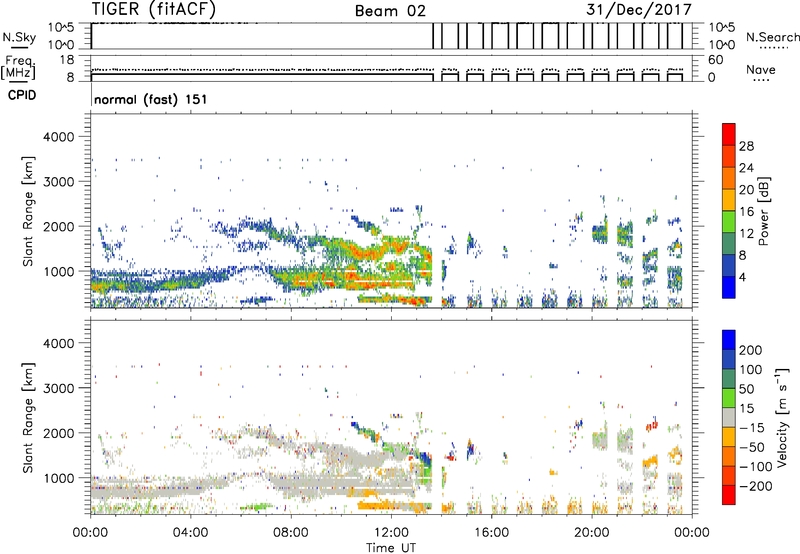The height and width of the screenshot is (554, 800).
Task: Click the 16:00 time axis label
Action: (491, 533)
